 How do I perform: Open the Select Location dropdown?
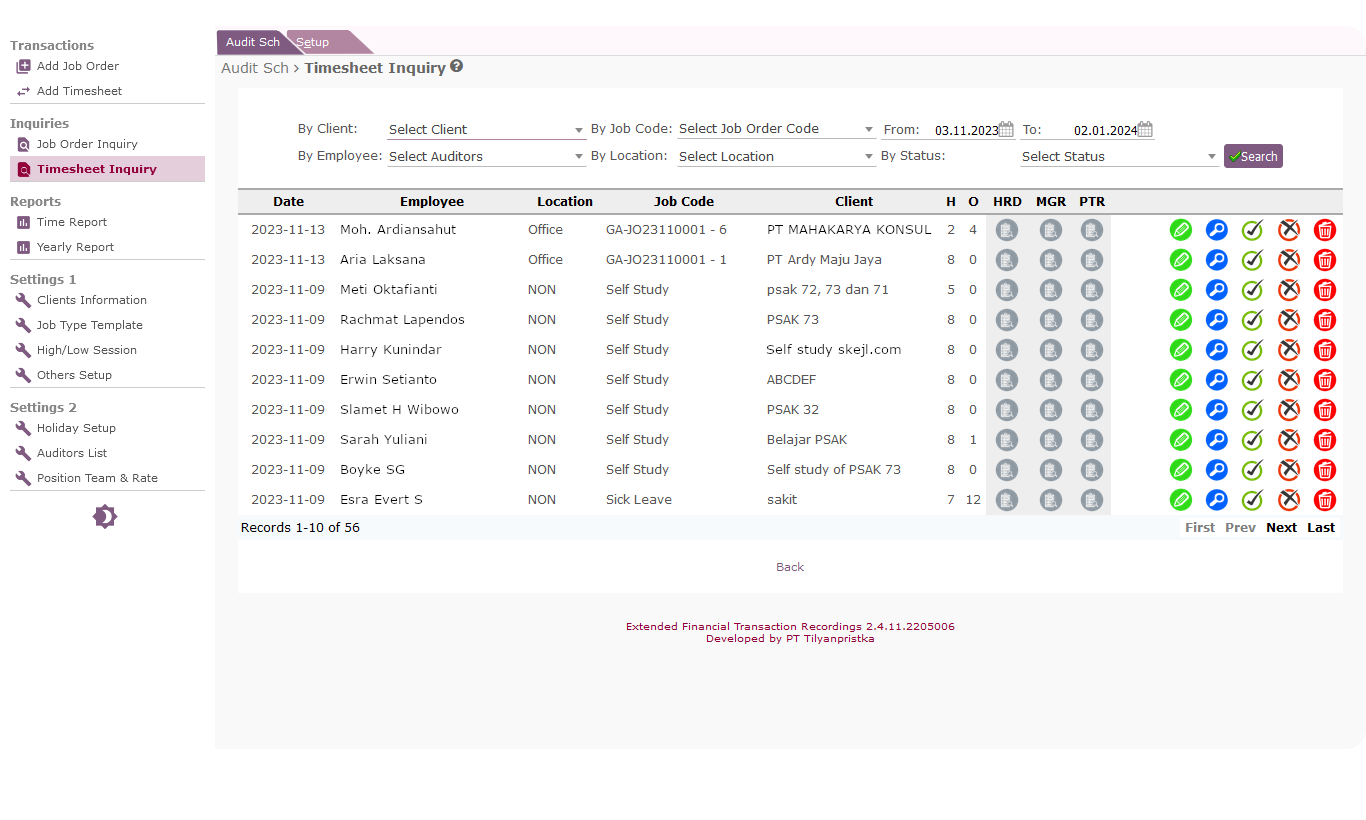click(x=776, y=157)
